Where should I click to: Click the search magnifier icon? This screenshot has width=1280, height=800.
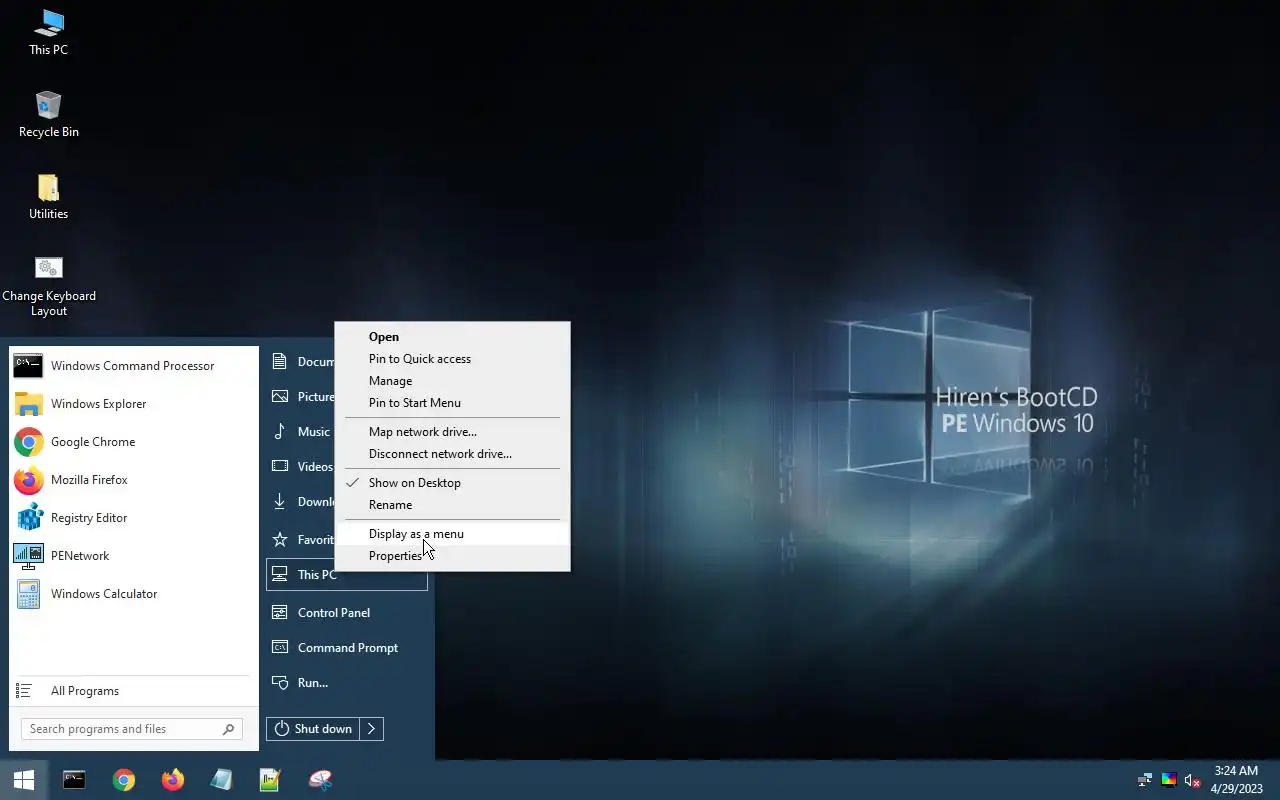228,729
